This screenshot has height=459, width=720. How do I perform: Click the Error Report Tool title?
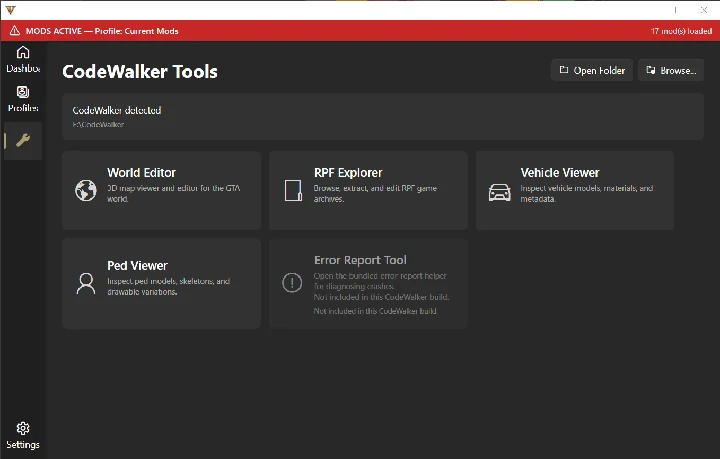click(360, 260)
